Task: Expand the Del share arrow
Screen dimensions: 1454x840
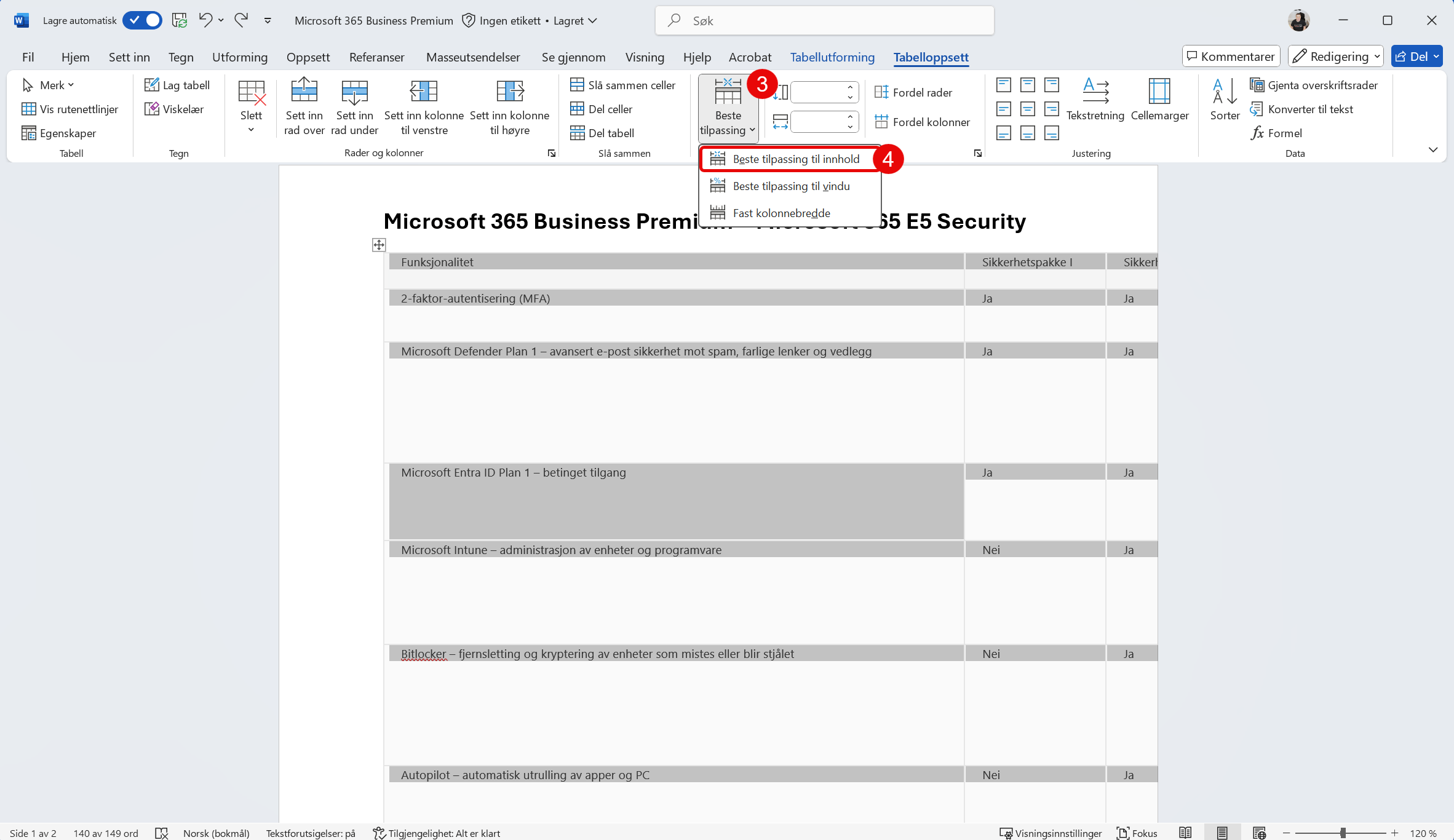Action: tap(1436, 57)
